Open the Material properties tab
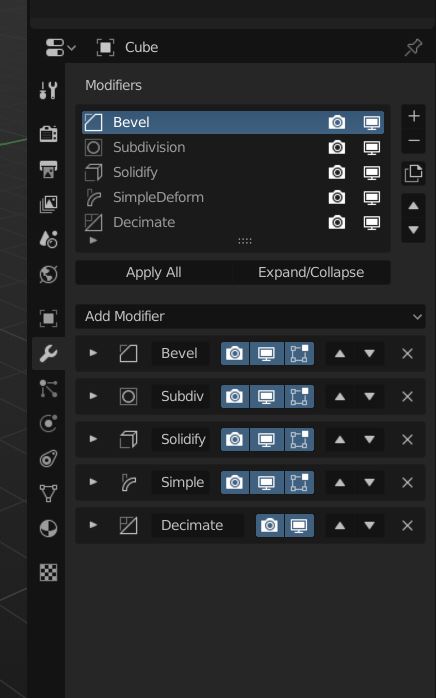Image resolution: width=436 pixels, height=698 pixels. pos(48,528)
